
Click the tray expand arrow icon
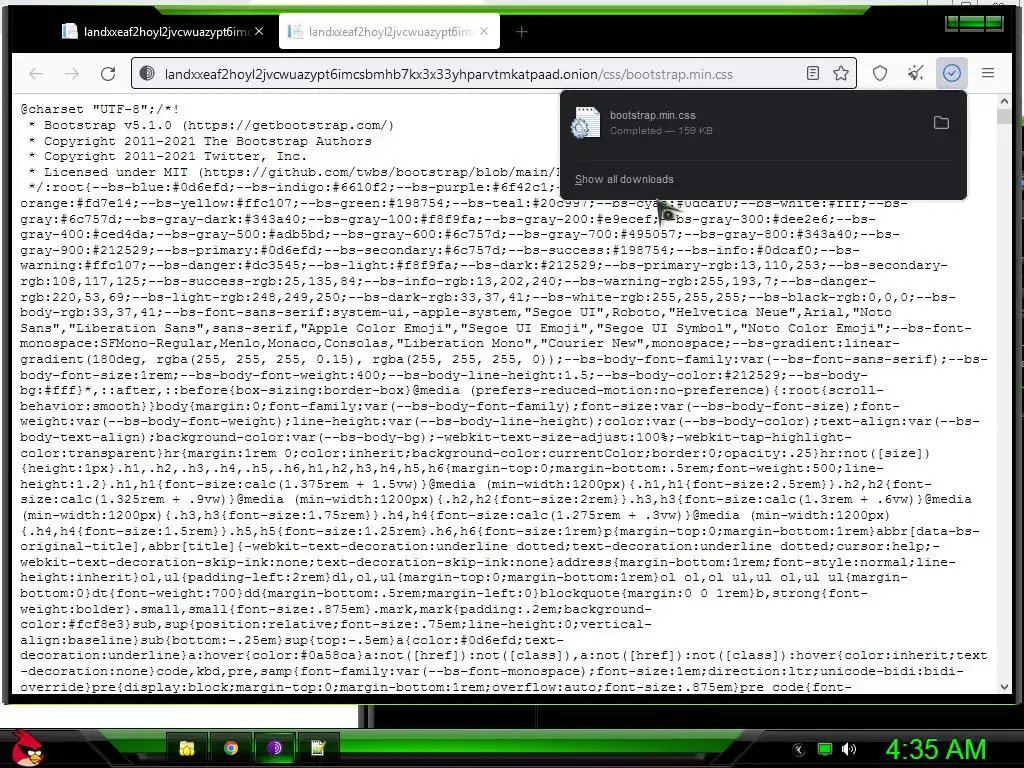click(798, 749)
